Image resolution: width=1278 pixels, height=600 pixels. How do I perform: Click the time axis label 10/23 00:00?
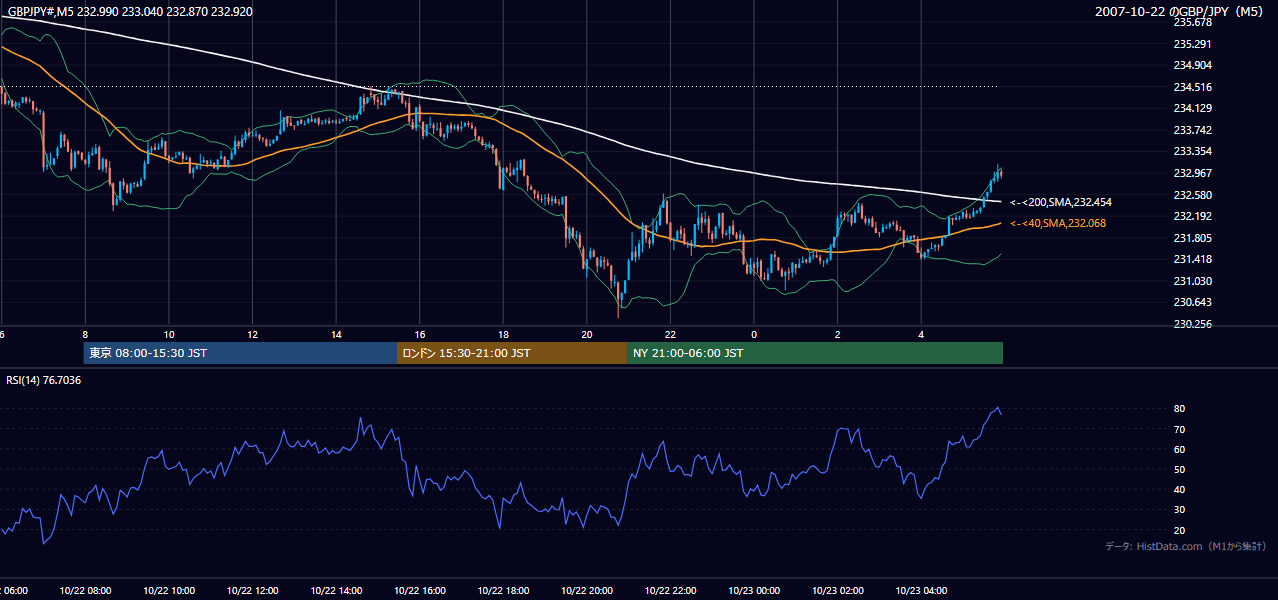pos(754,591)
